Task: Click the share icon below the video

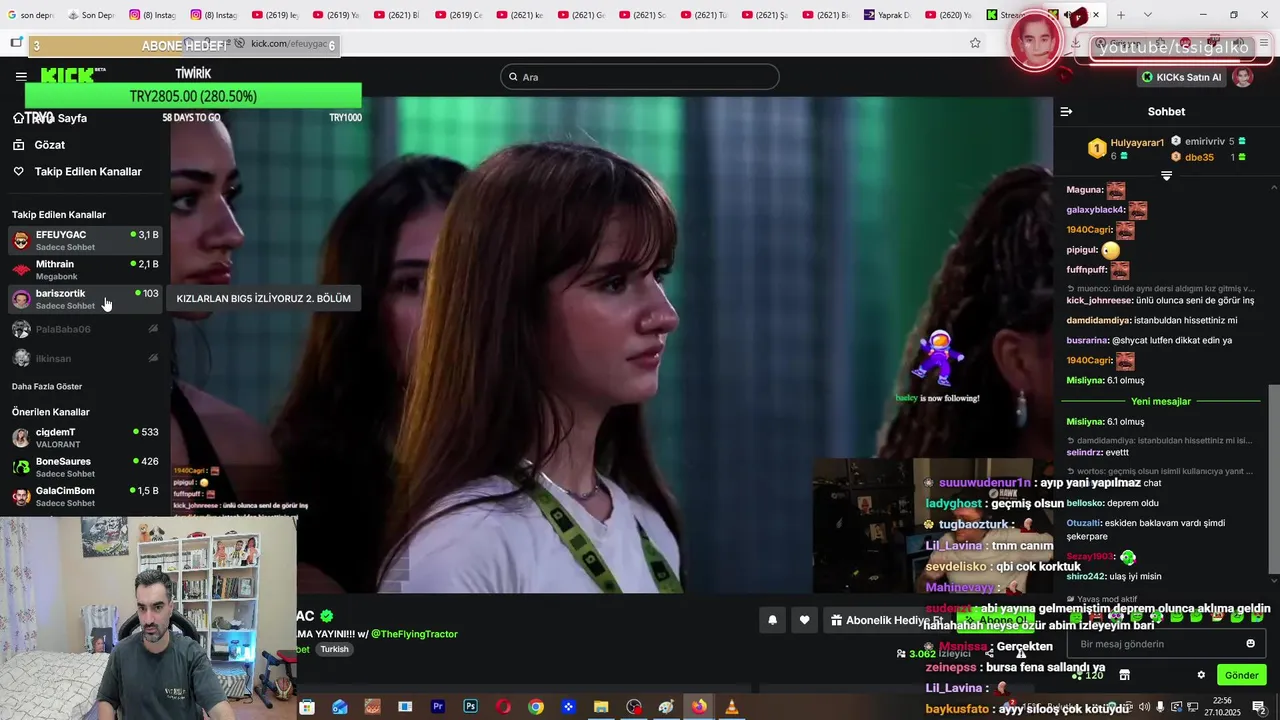Action: click(x=989, y=654)
